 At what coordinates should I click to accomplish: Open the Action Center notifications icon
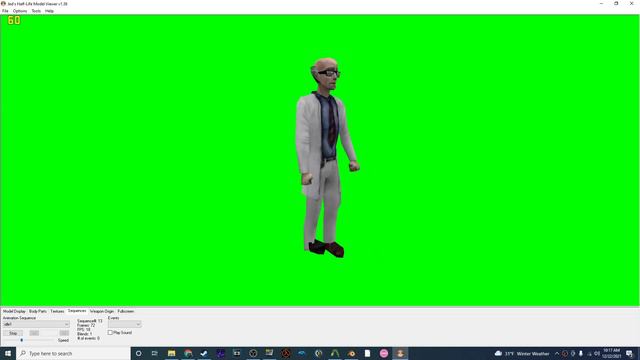pos(629,353)
